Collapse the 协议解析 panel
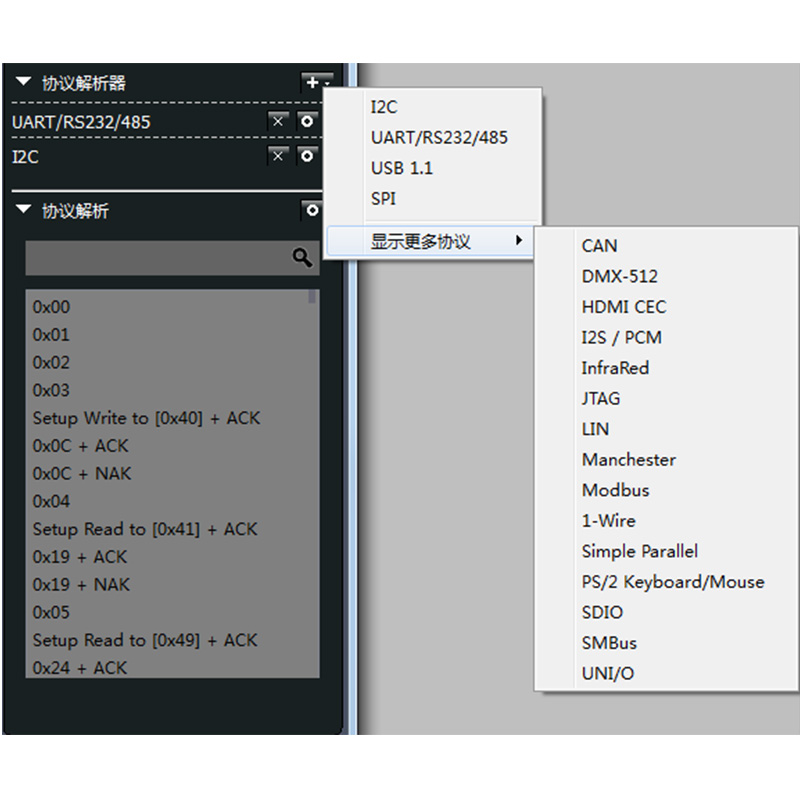 [x=23, y=209]
